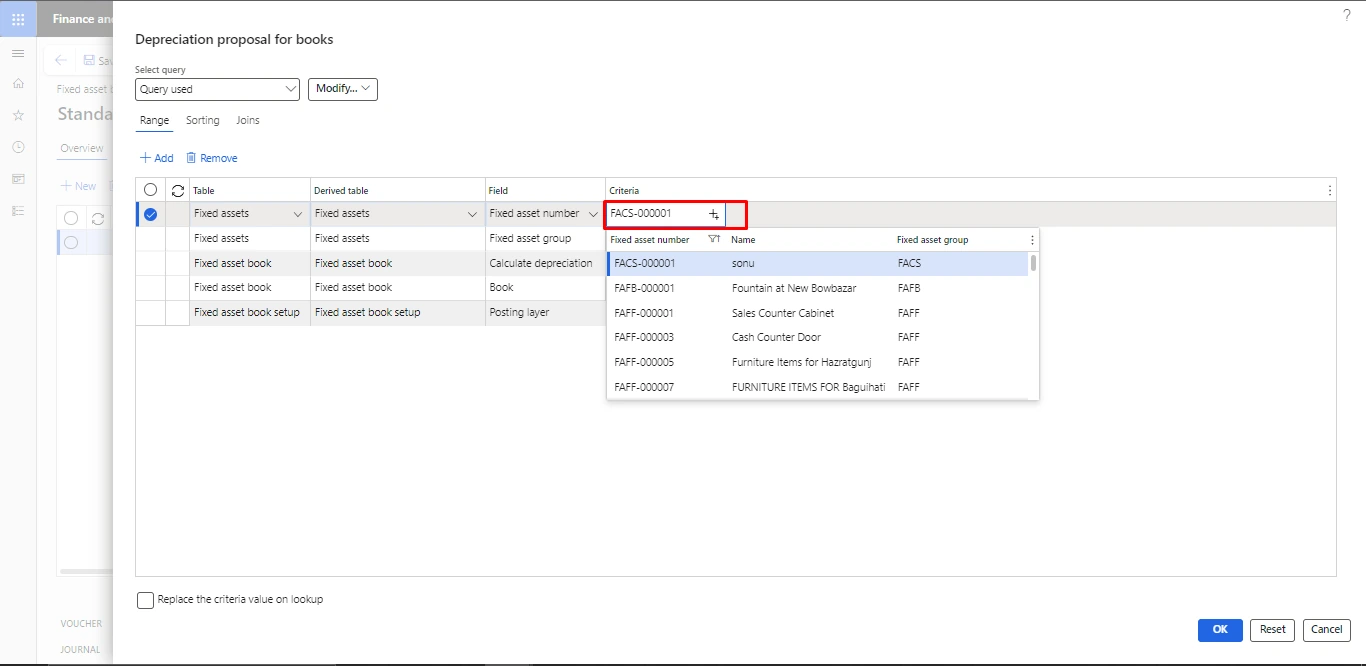Click New button in background page
This screenshot has width=1366, height=666.
(79, 186)
